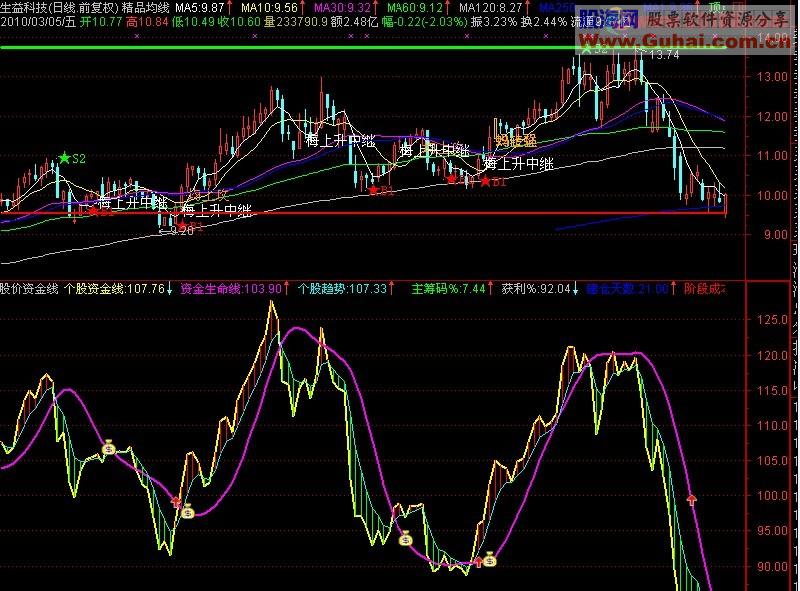
Task: Click the orange 妈超强 signal label
Action: point(515,141)
